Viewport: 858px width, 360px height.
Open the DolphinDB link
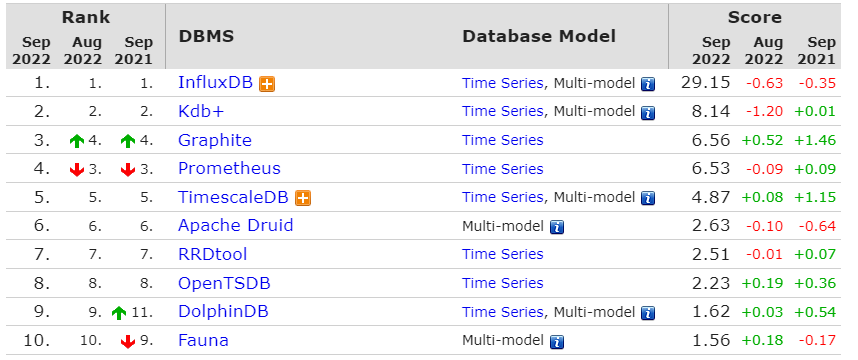(223, 312)
